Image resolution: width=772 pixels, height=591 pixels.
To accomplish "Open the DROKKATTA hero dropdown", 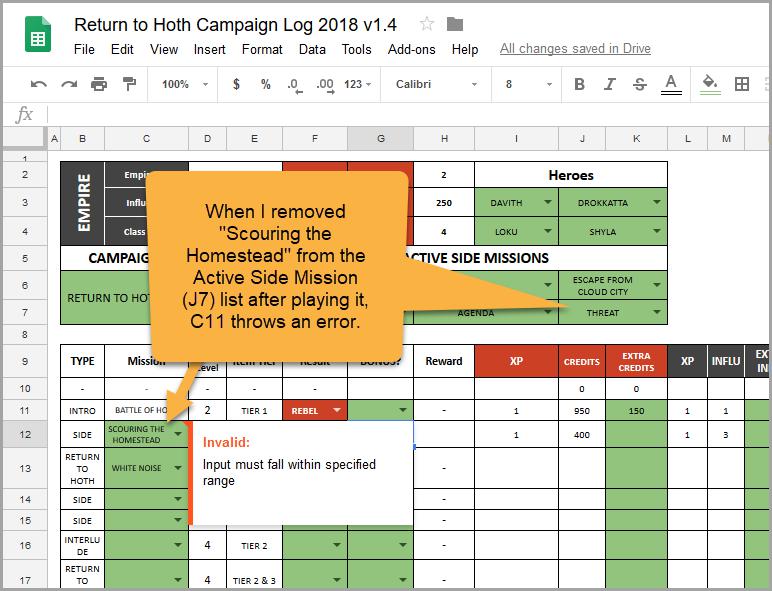I will 657,202.
